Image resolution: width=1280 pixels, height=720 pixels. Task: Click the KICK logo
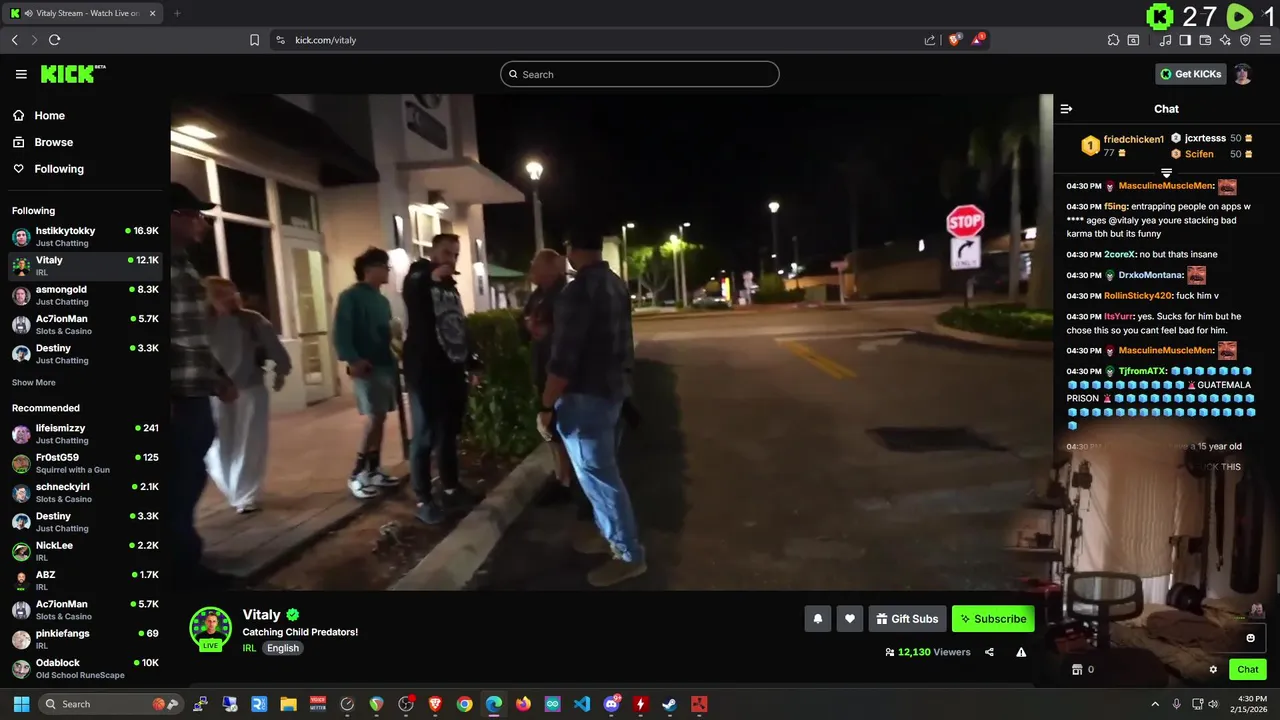tap(73, 74)
